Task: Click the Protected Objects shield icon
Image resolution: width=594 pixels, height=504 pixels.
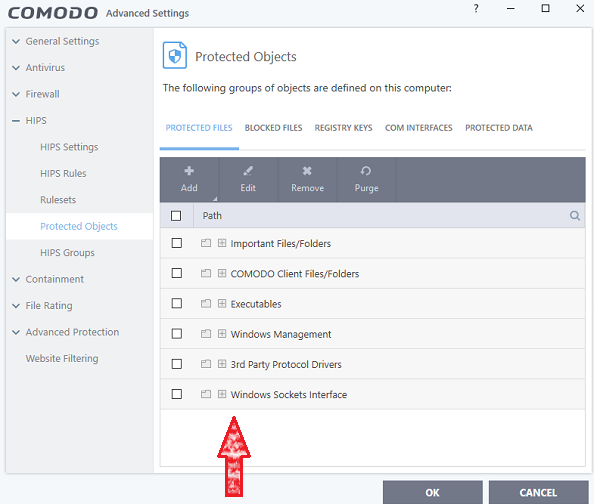Action: (x=175, y=55)
